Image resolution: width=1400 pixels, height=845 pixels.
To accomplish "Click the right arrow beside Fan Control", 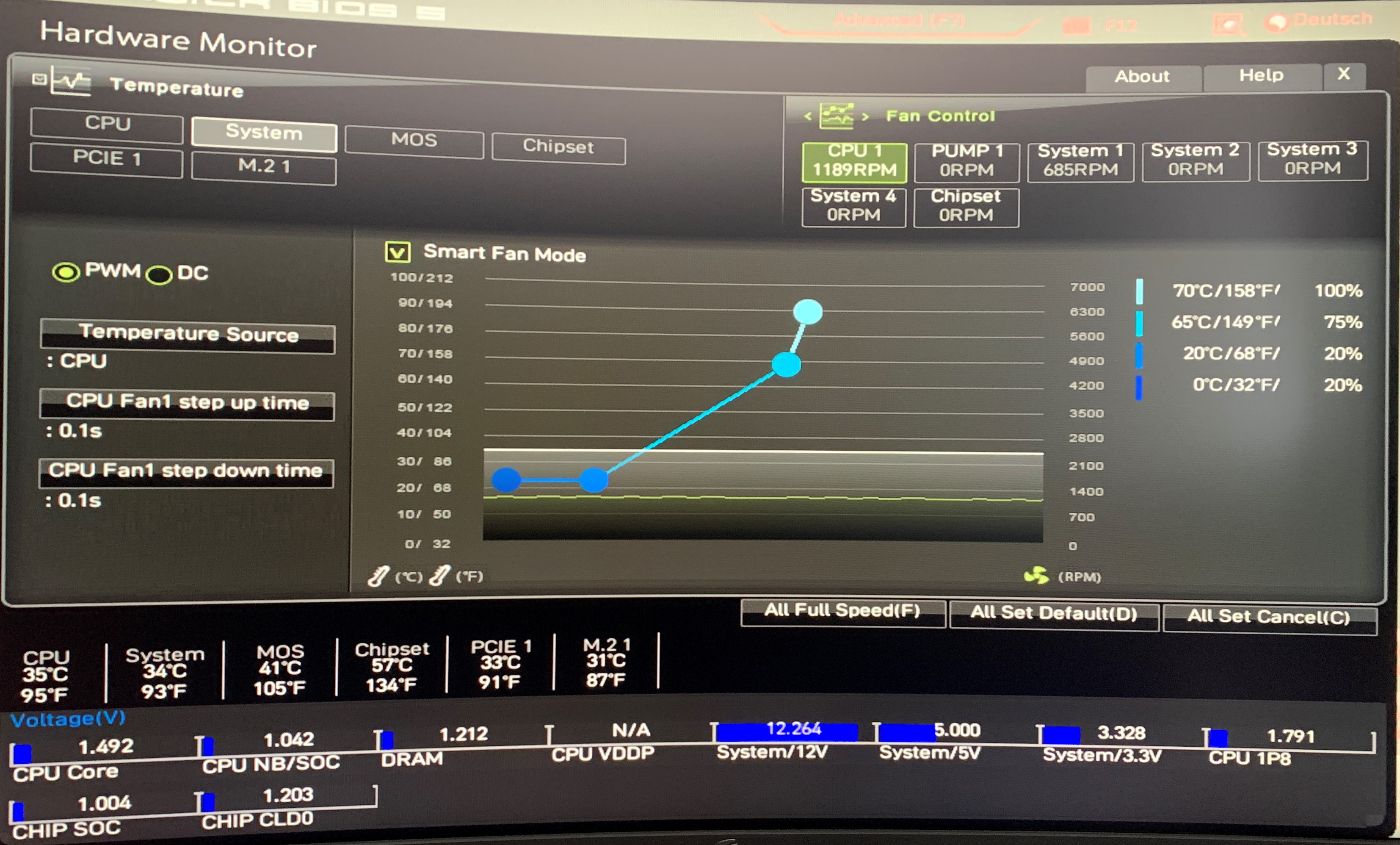I will [865, 116].
